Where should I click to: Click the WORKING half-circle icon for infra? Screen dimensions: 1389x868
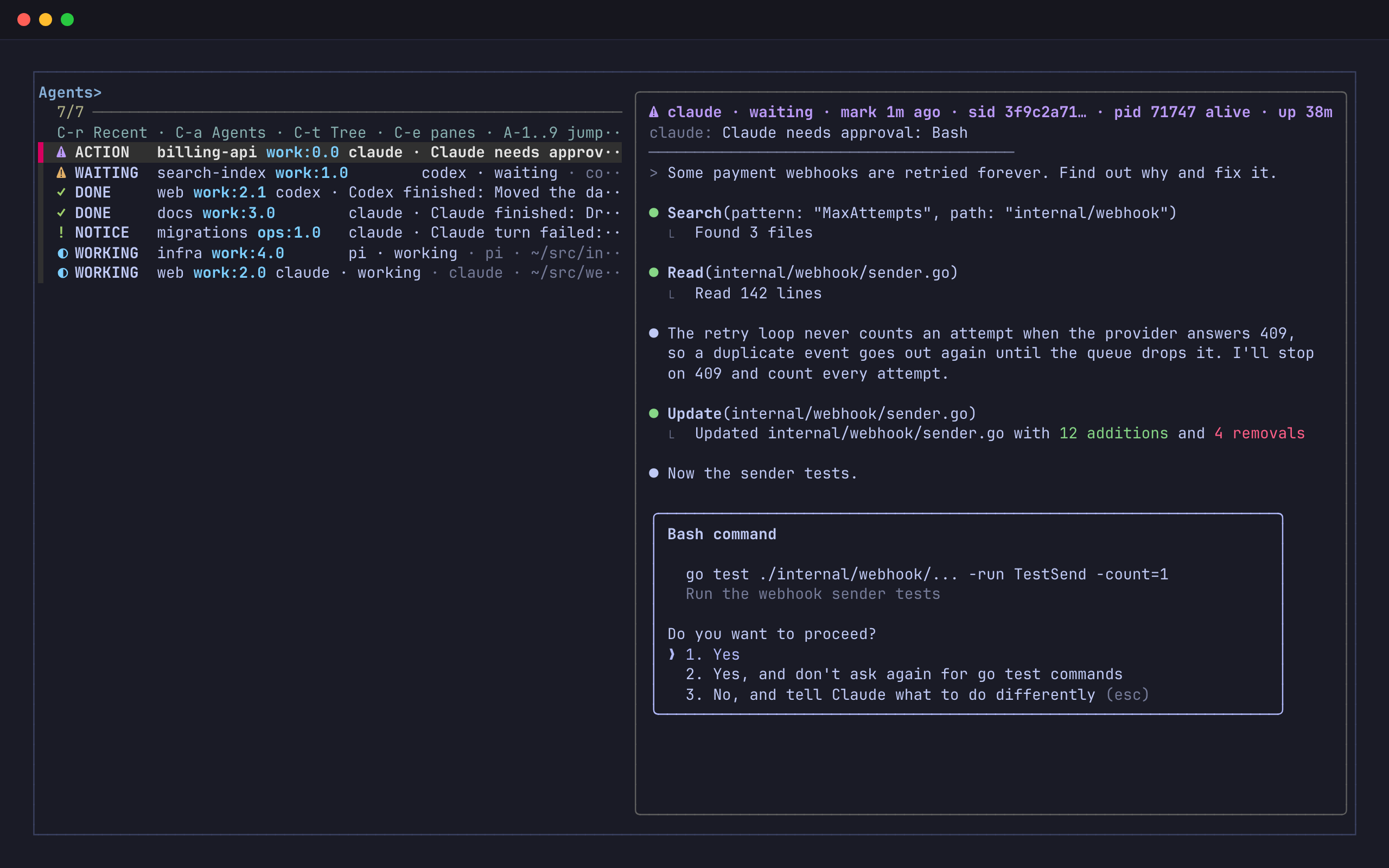[62, 253]
